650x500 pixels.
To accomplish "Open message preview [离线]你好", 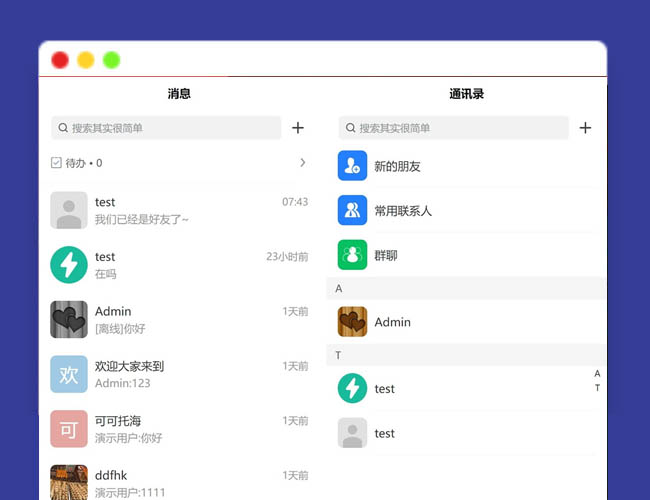I will (x=120, y=329).
